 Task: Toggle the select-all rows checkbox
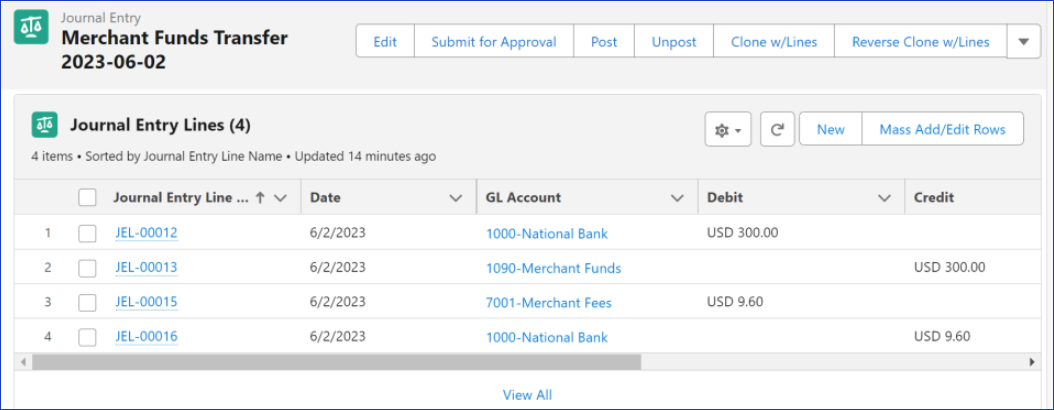[87, 198]
